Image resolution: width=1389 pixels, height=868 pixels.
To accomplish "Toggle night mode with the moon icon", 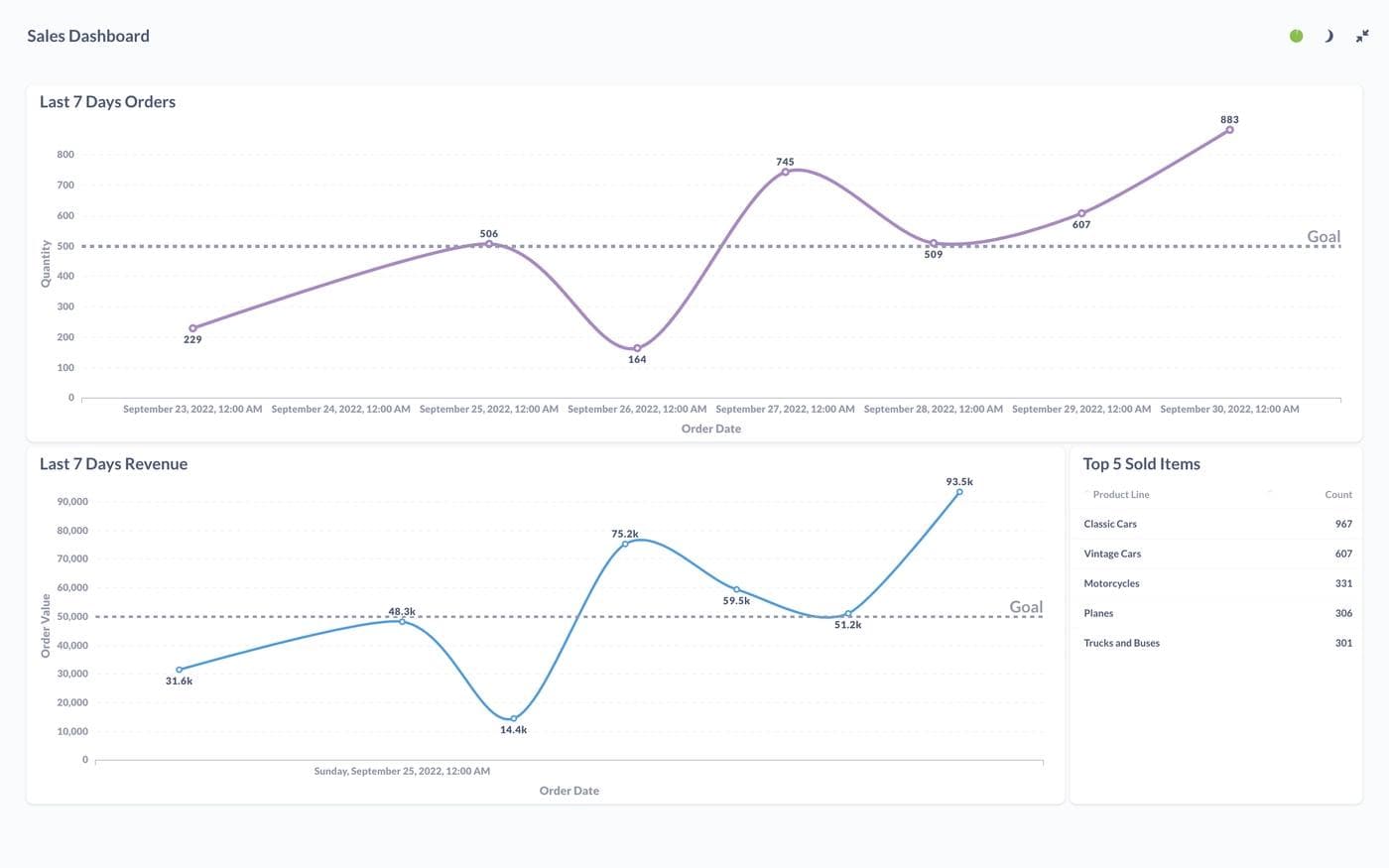I will [x=1328, y=36].
